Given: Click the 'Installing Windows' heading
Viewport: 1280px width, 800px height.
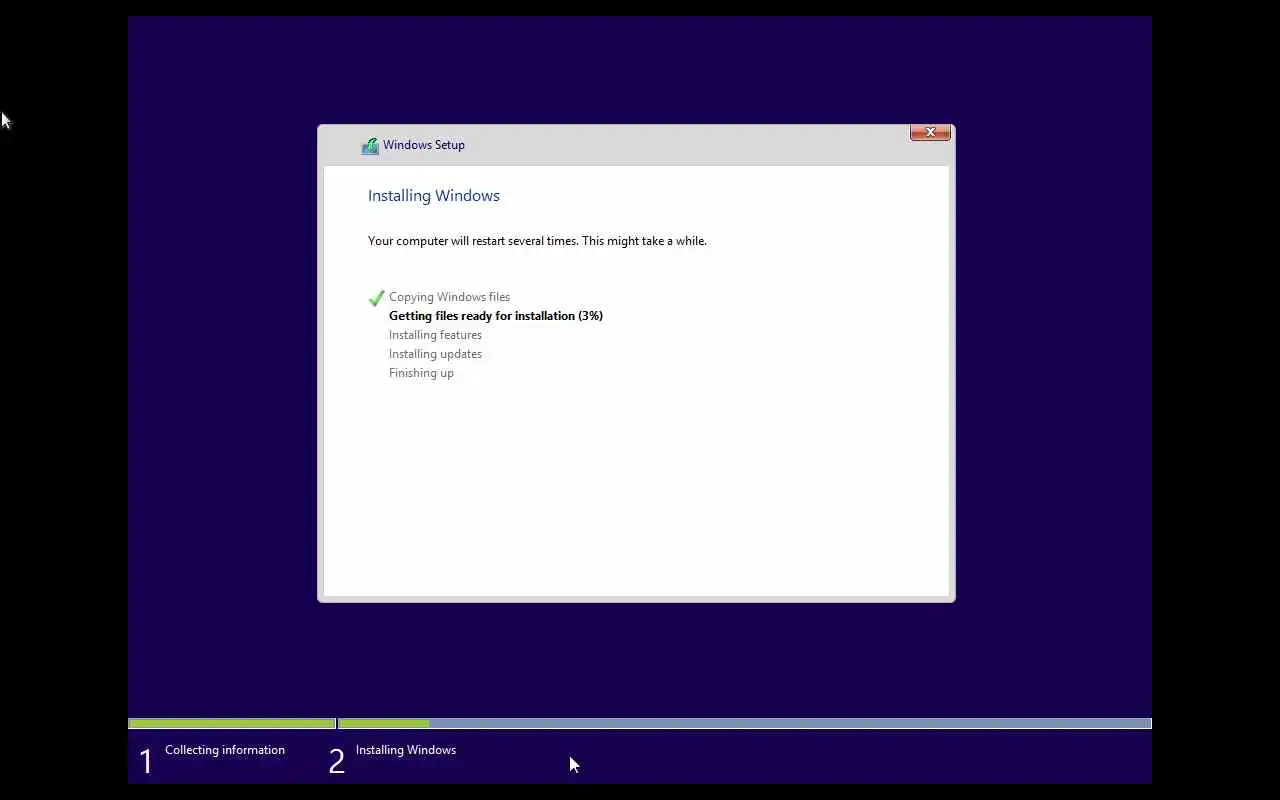Looking at the screenshot, I should pos(434,196).
